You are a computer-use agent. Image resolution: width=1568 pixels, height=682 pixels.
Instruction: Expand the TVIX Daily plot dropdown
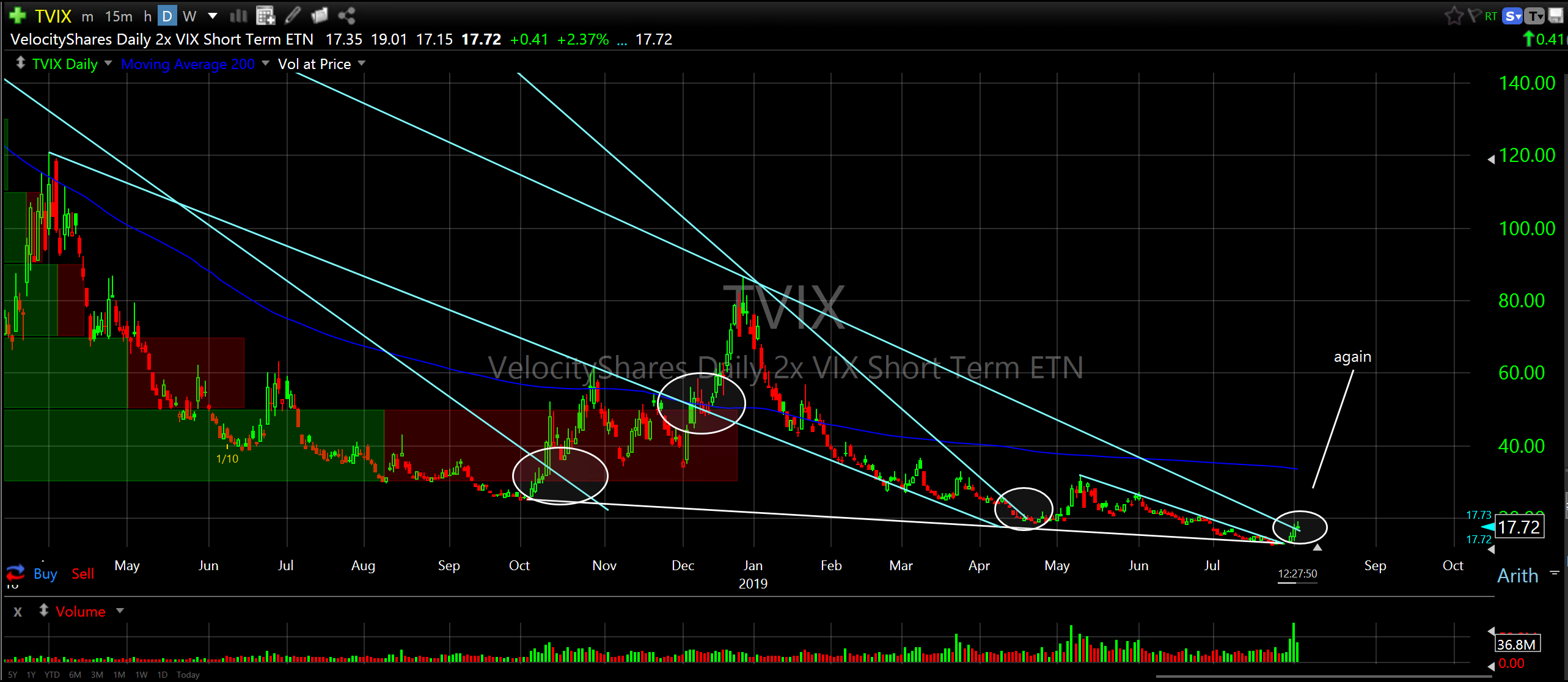click(108, 64)
